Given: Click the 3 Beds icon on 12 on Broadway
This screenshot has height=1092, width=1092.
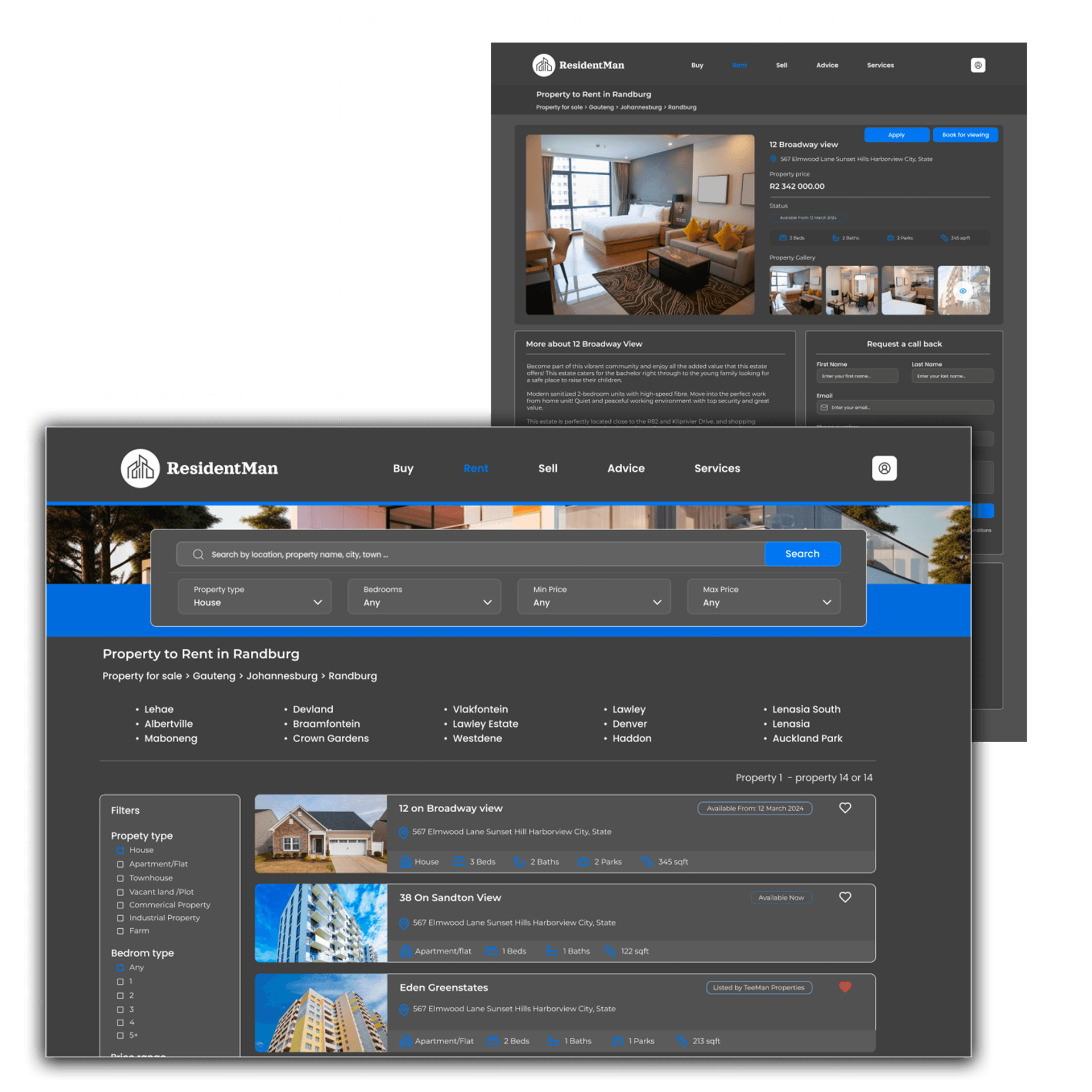Looking at the screenshot, I should 458,862.
